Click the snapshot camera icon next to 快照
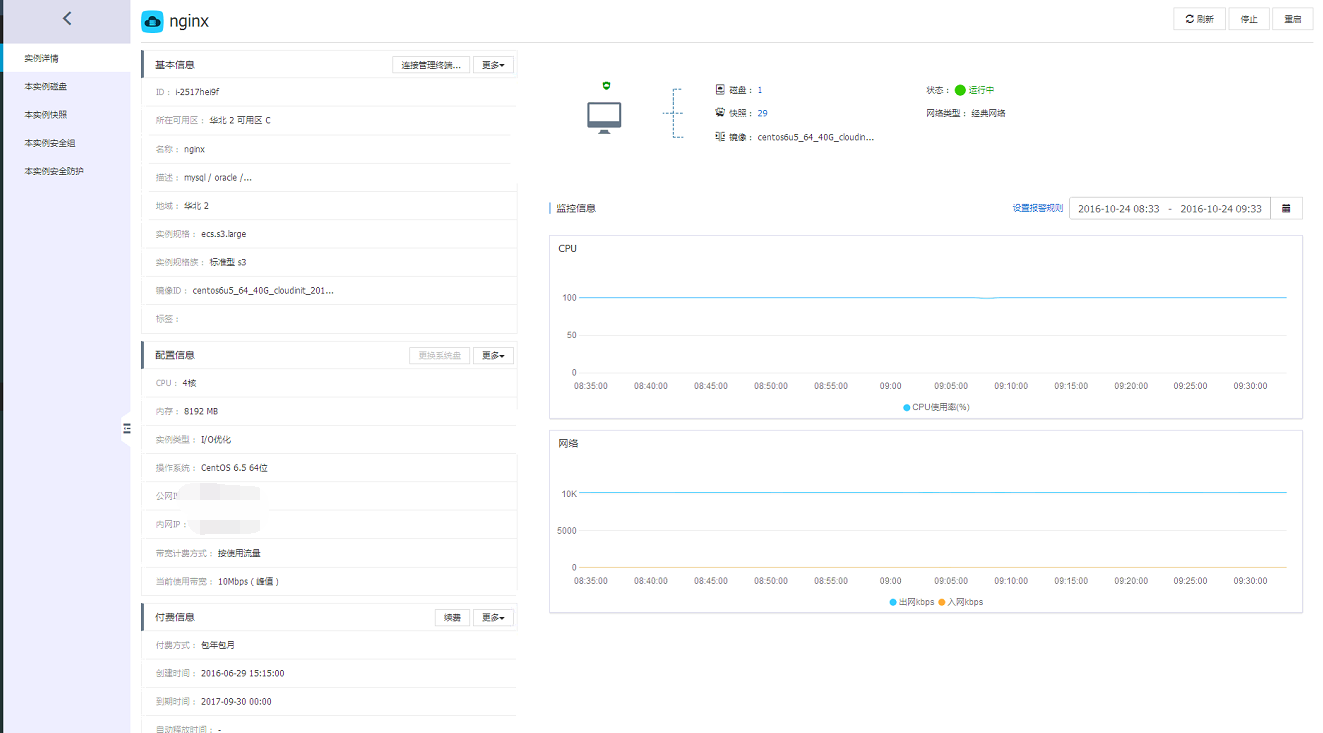Image resolution: width=1323 pixels, height=733 pixels. pos(720,113)
